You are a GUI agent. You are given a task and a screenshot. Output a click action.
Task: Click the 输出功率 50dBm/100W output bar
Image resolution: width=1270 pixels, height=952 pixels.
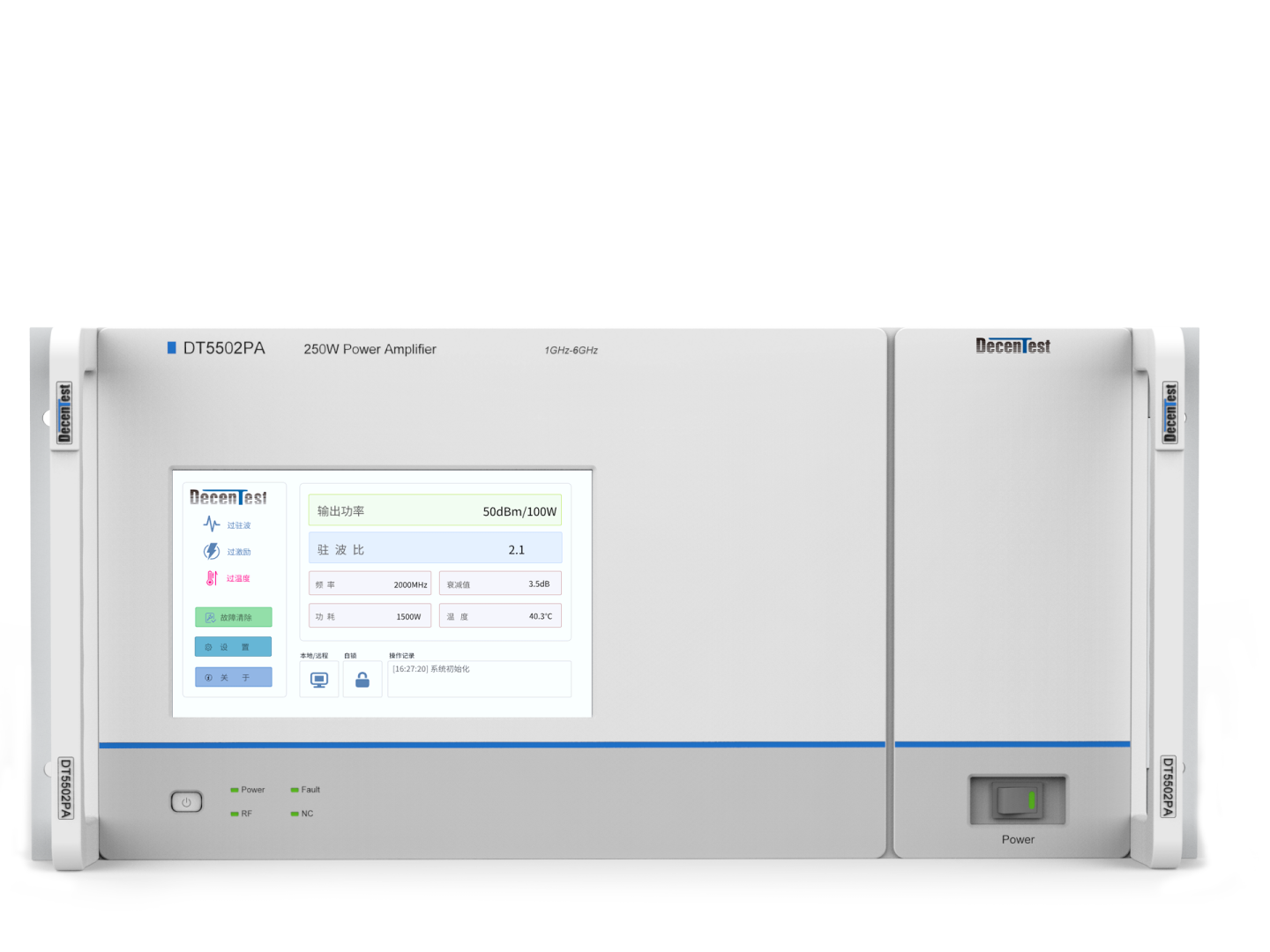[435, 510]
